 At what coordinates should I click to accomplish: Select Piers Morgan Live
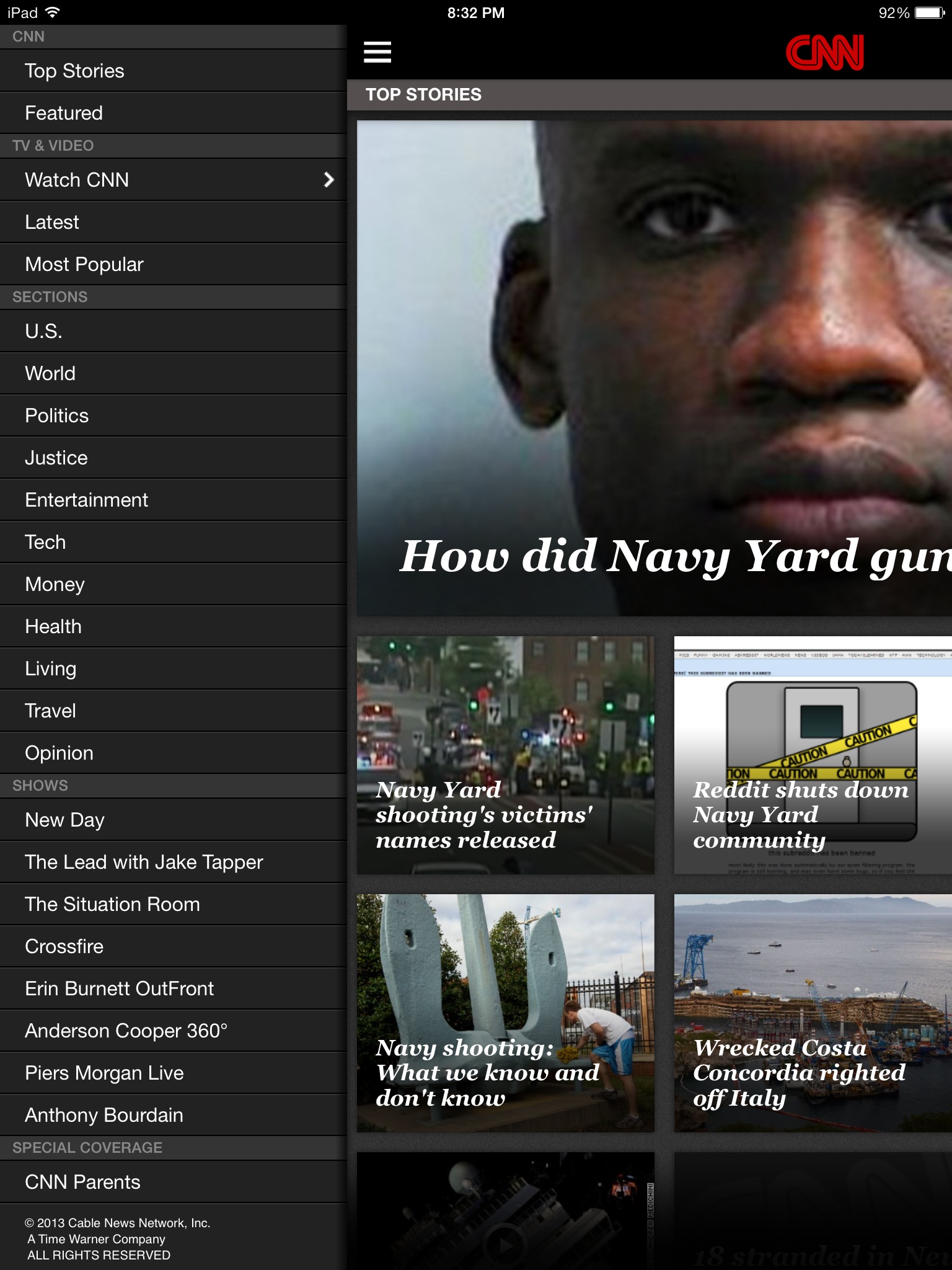(173, 1073)
